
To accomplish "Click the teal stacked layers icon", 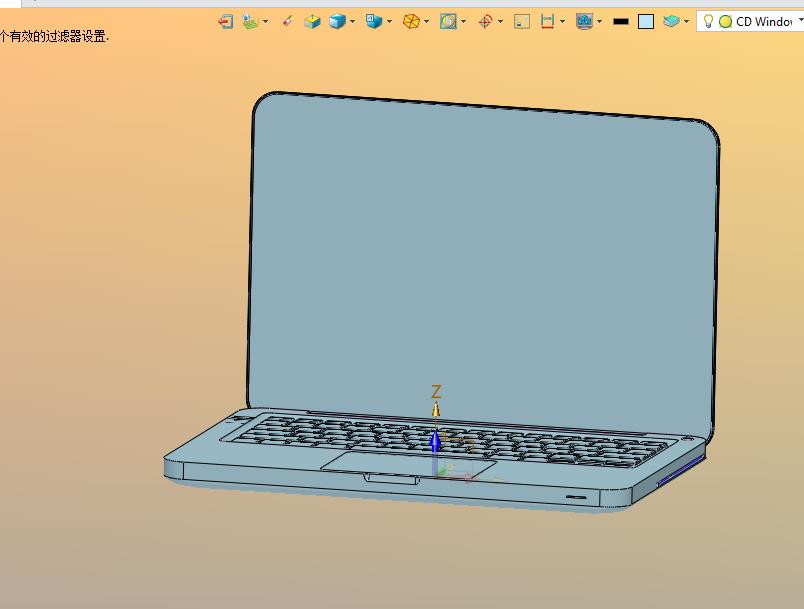I will (x=671, y=22).
